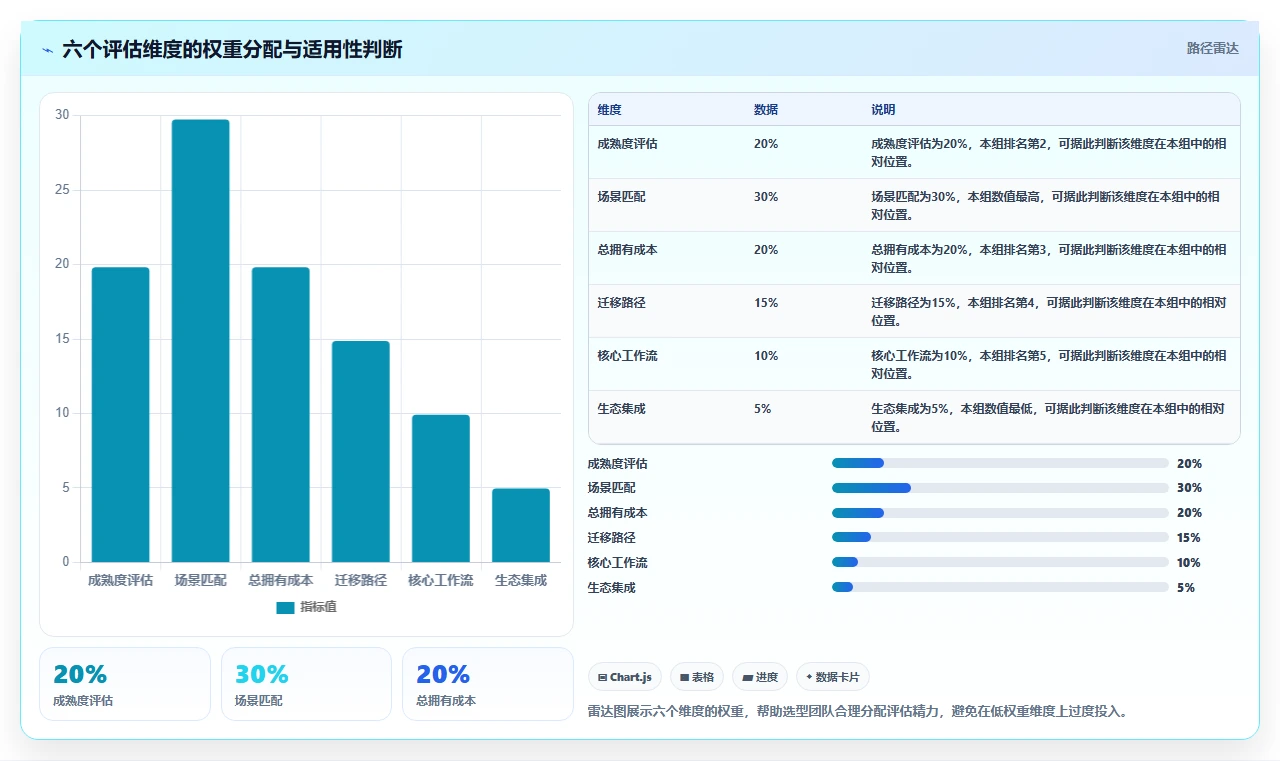Click the 生态集成 bar in chart
The width and height of the screenshot is (1280, 761).
(521, 525)
